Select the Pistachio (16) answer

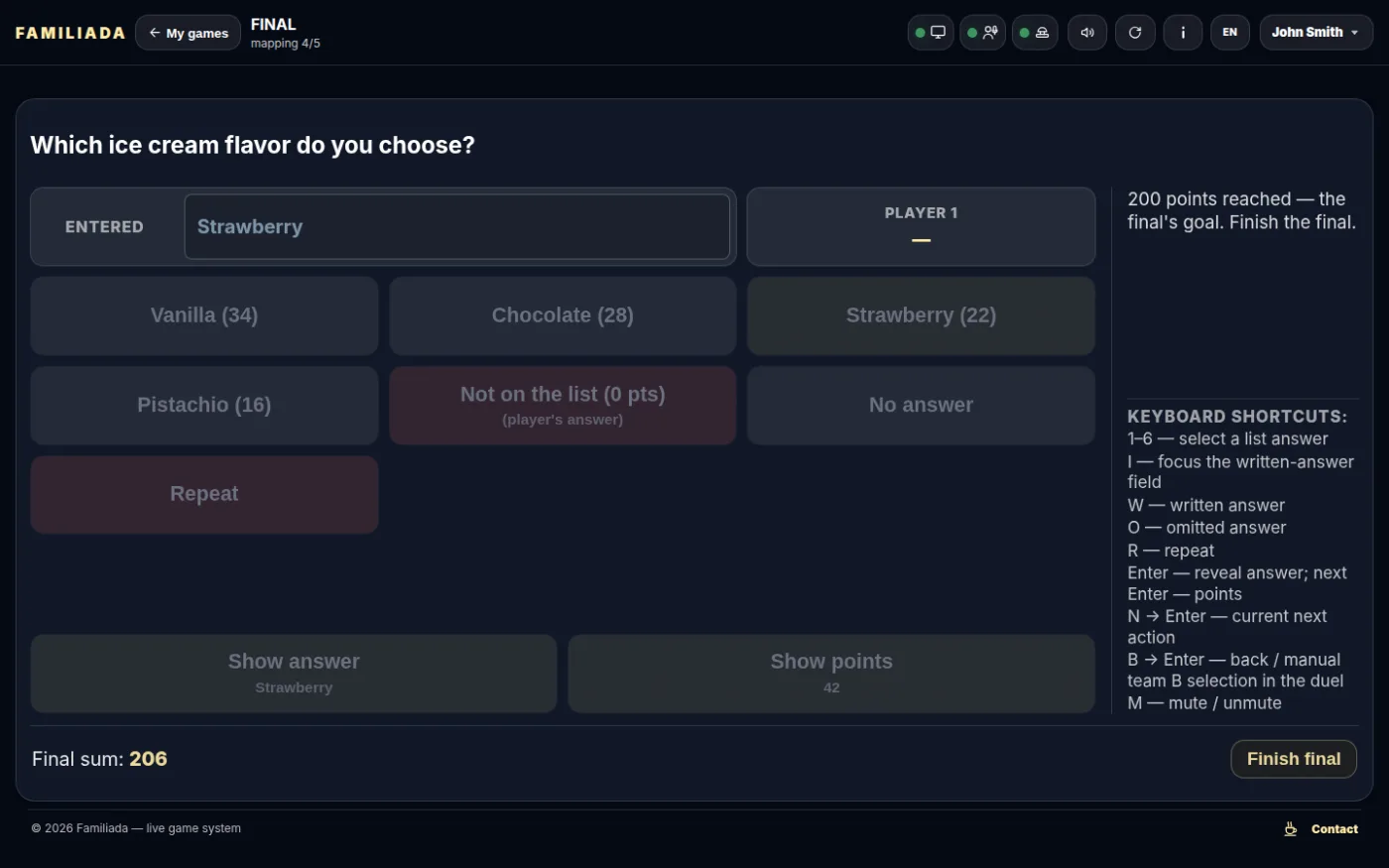[204, 405]
